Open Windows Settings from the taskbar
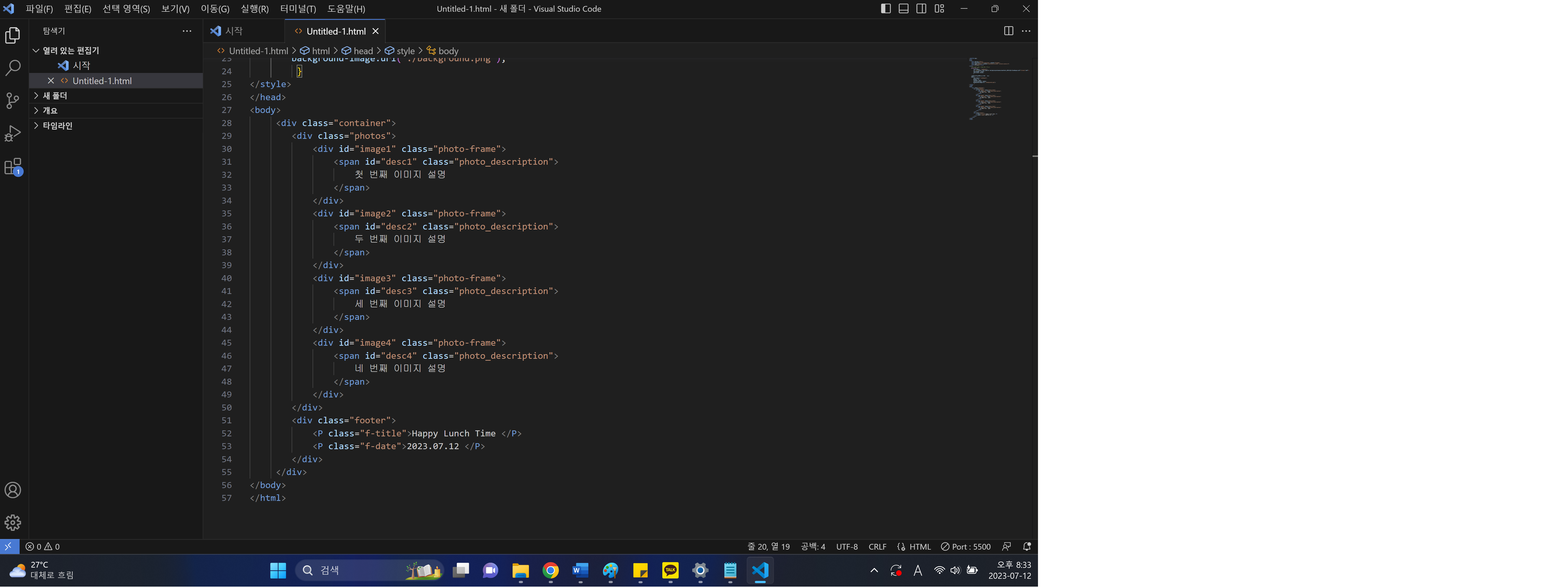Screen dimensions: 1568x588 700,570
